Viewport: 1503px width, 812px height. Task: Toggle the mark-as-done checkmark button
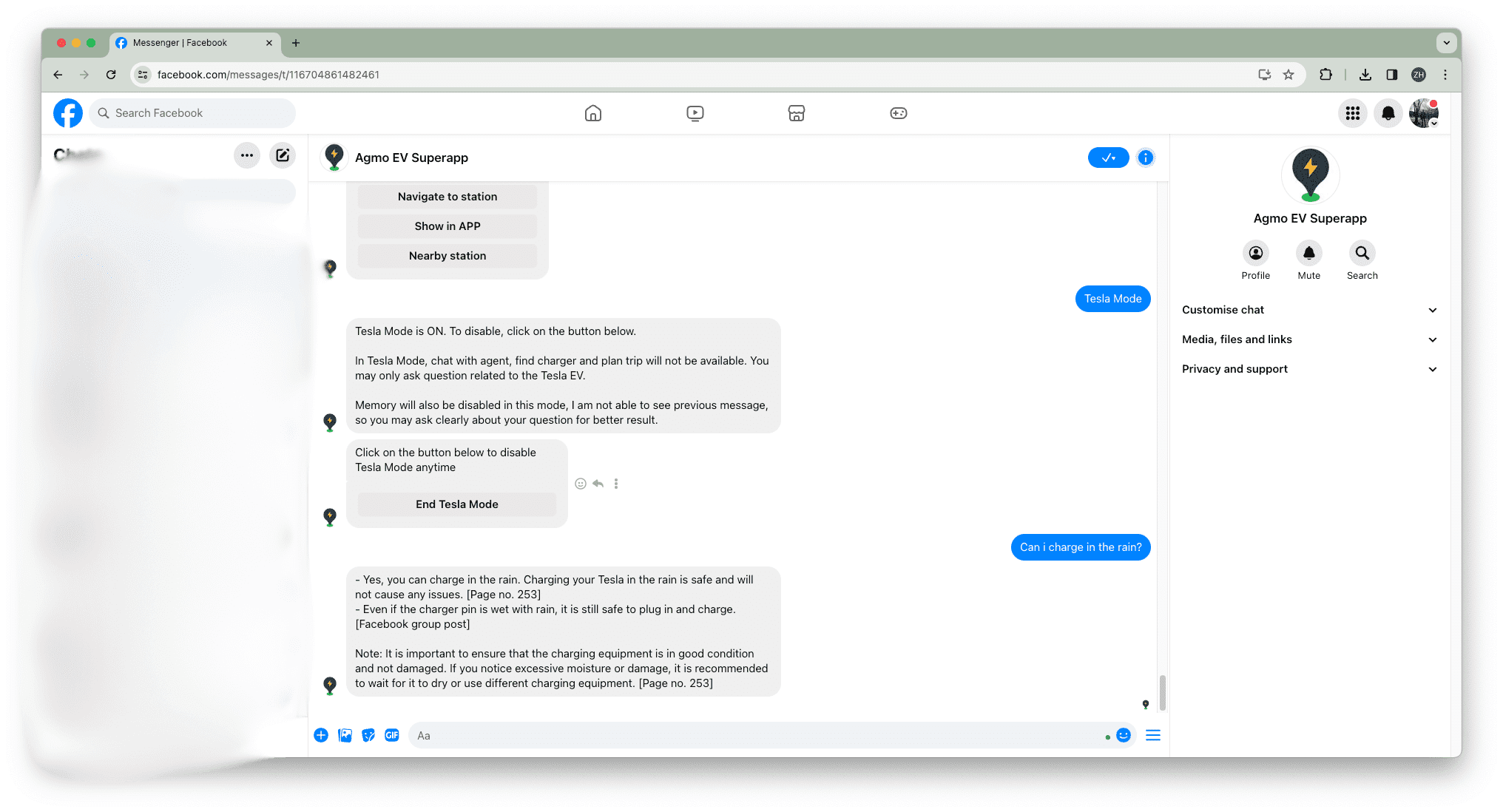[x=1108, y=158]
